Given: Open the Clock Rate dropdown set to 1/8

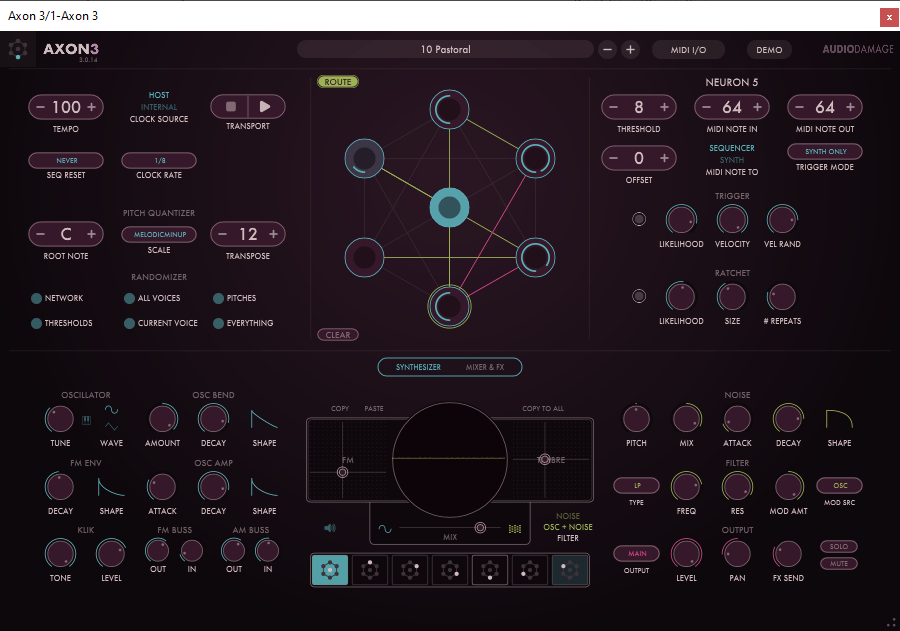Looking at the screenshot, I should coord(159,160).
